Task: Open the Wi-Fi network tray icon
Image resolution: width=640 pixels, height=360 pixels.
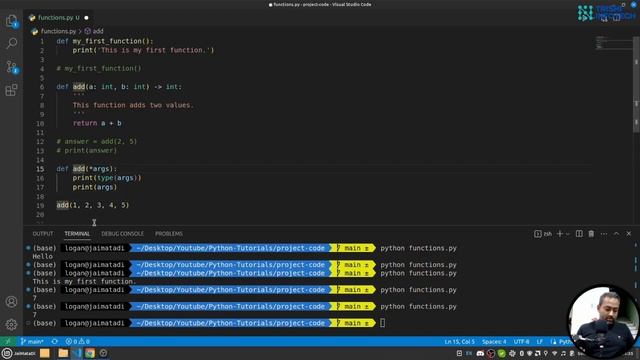Action: [554, 353]
